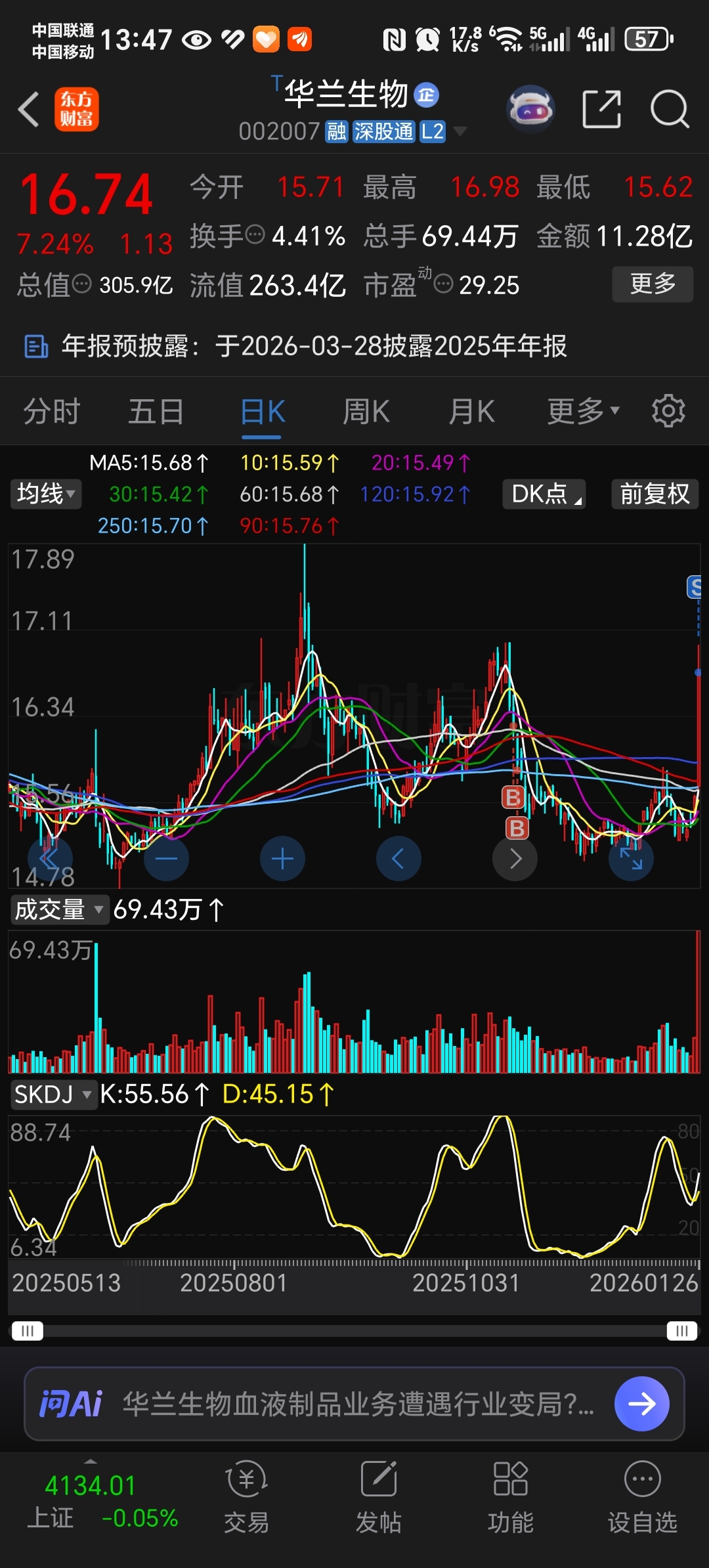The width and height of the screenshot is (709, 1568).
Task: Tap the share export icon
Action: point(602,109)
